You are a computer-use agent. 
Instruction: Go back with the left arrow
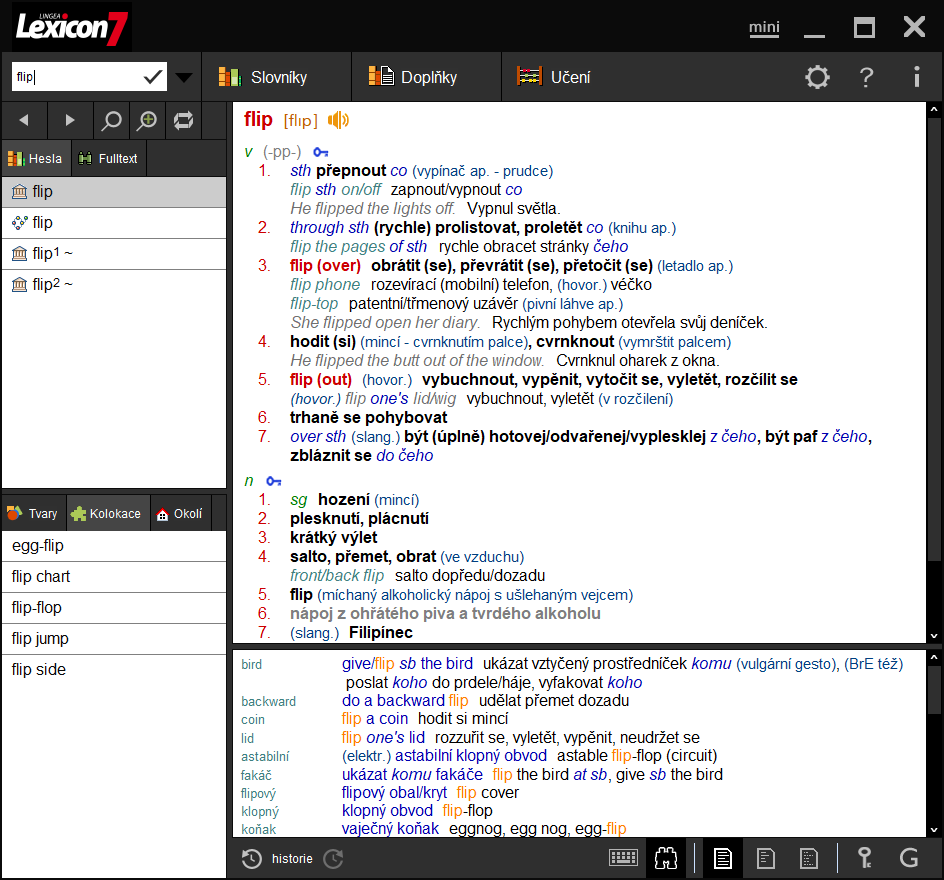24,120
